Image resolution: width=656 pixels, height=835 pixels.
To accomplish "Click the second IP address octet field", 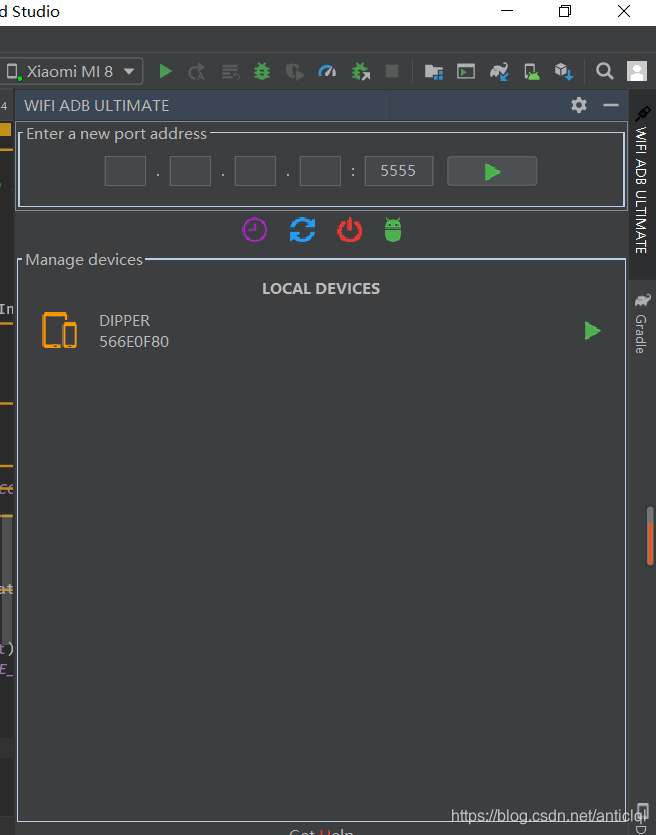I will click(x=190, y=171).
